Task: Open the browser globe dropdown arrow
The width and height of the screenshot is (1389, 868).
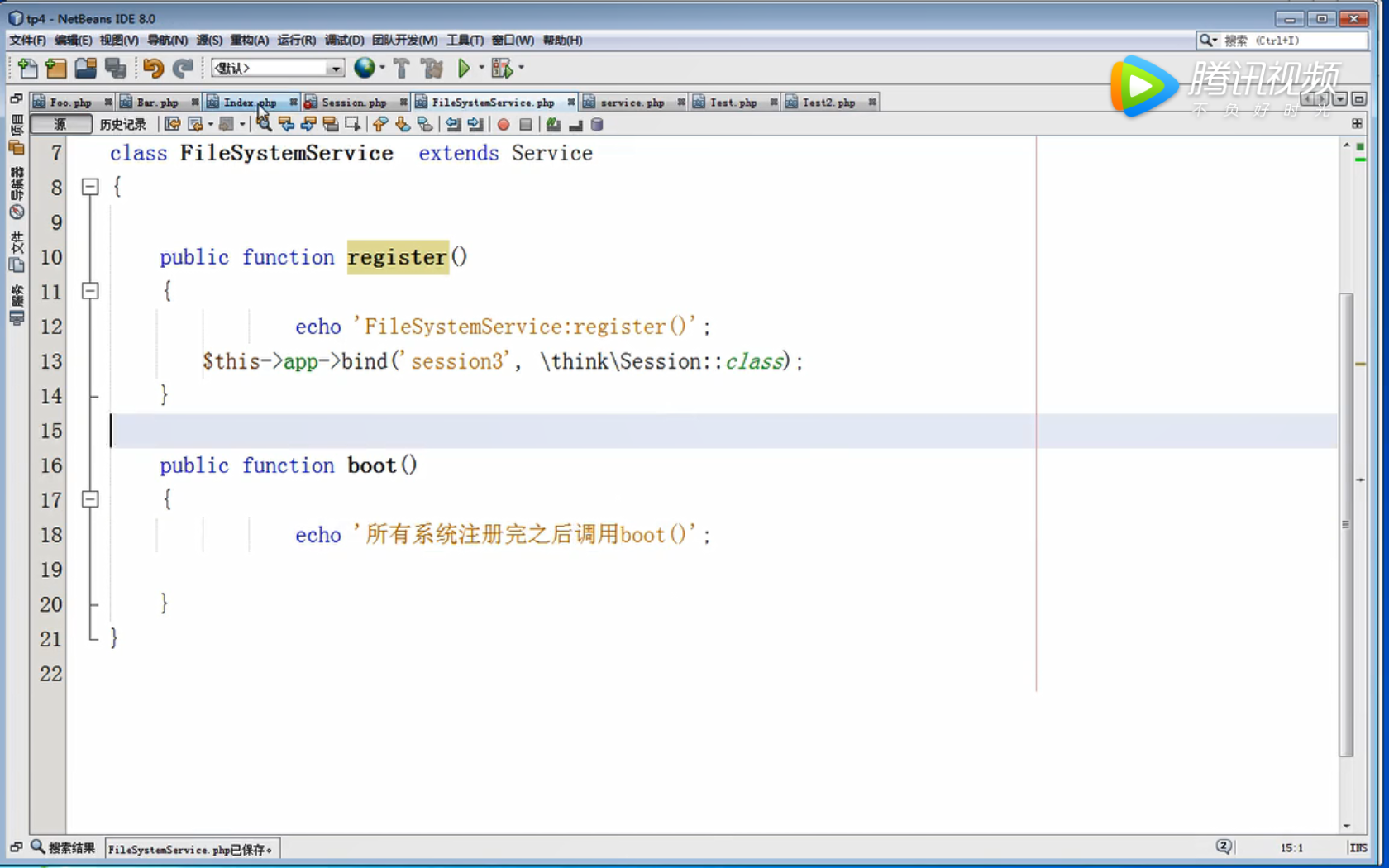Action: point(382,68)
